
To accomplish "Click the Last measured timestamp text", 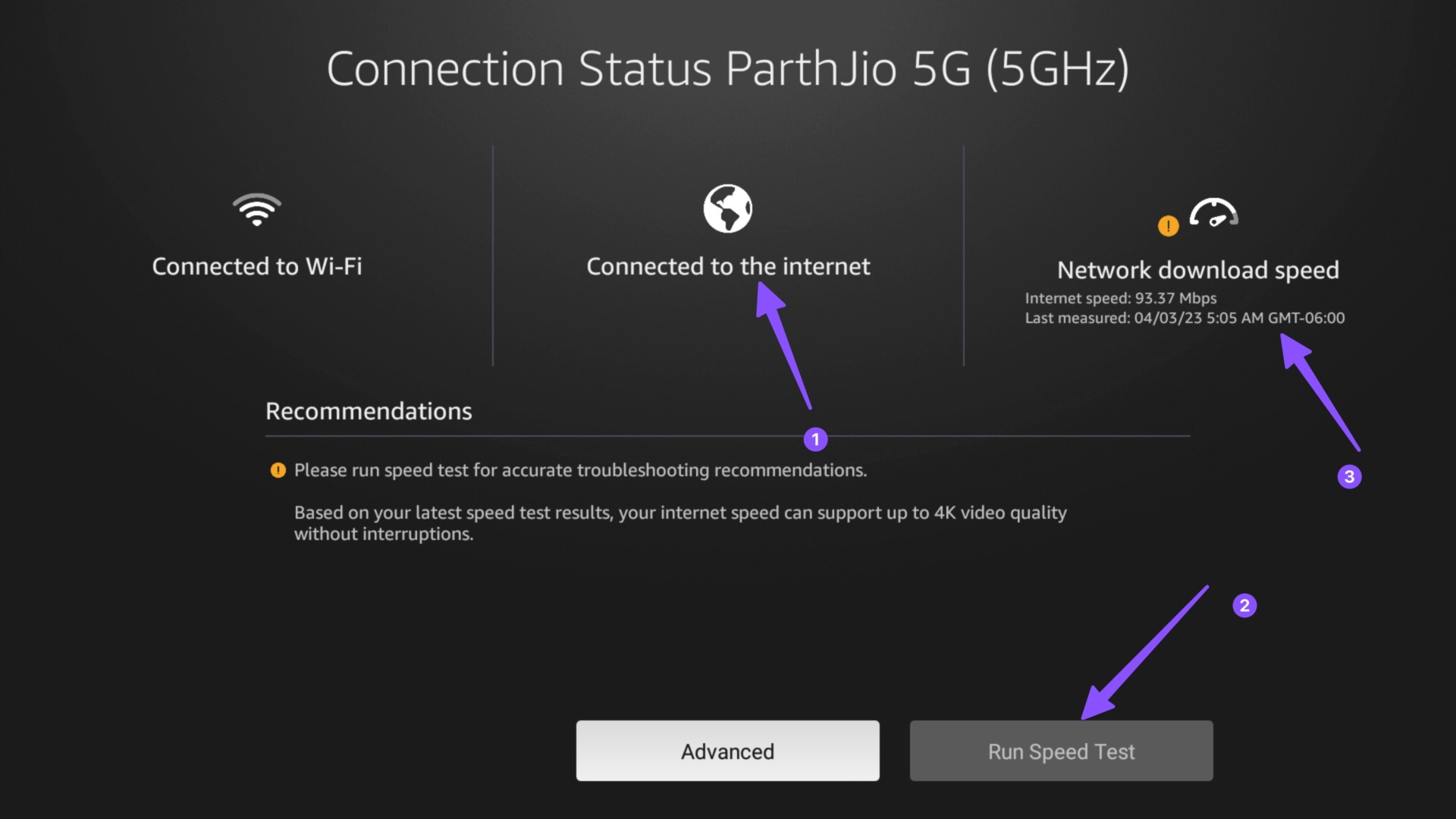I will pos(1185,318).
